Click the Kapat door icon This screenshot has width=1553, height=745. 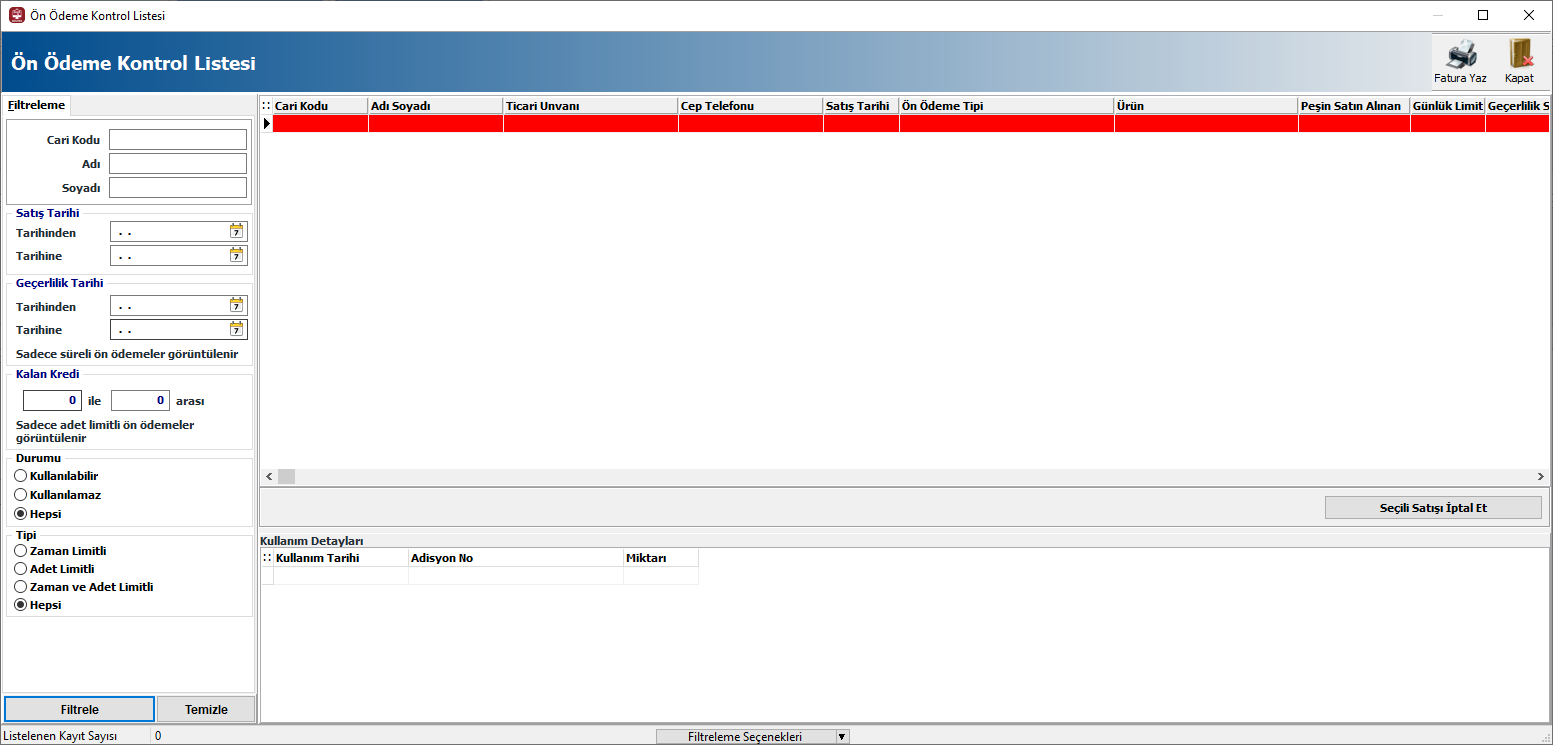pyautogui.click(x=1520, y=54)
